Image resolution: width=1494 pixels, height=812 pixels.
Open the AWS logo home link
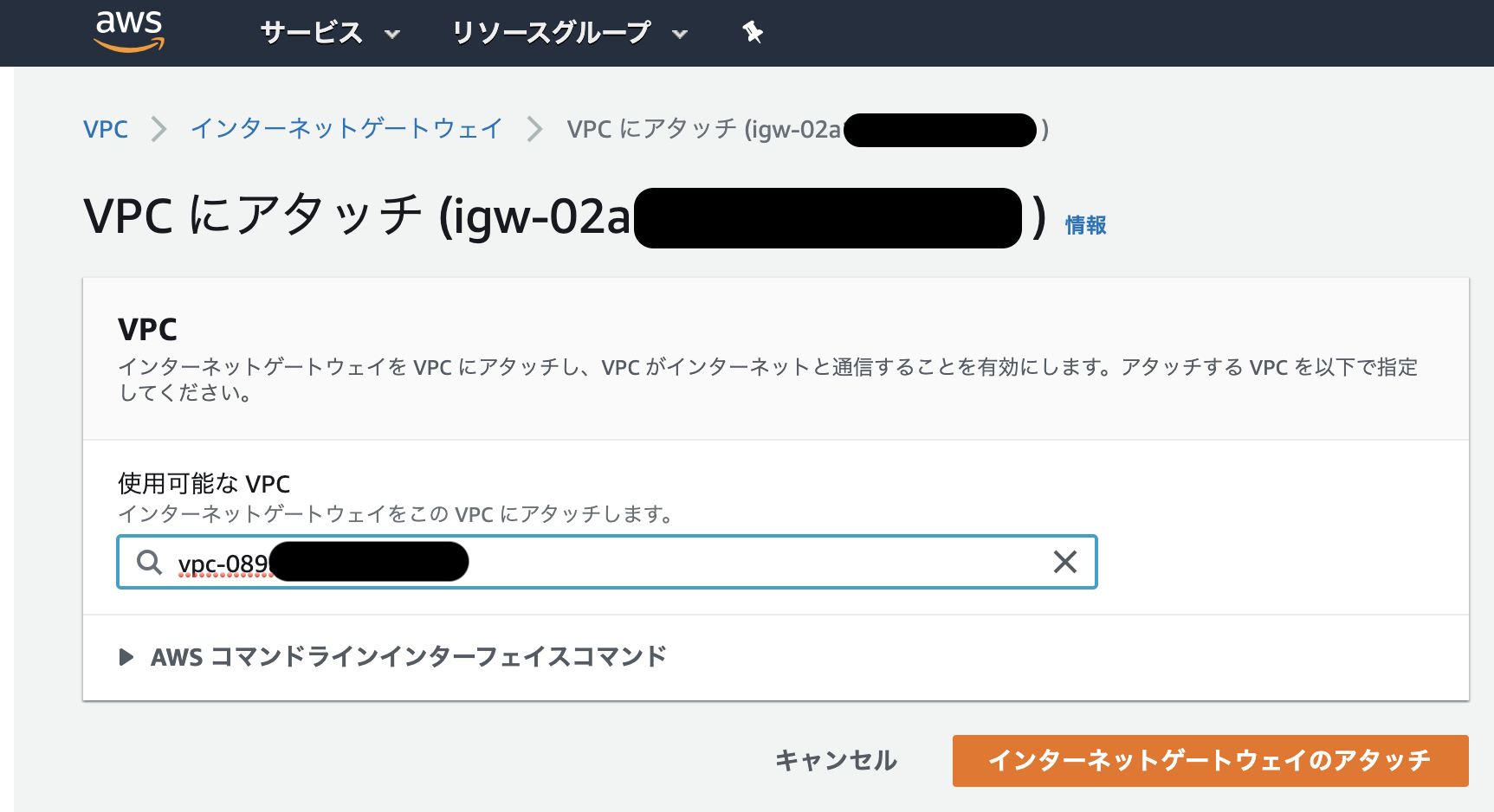click(x=129, y=32)
